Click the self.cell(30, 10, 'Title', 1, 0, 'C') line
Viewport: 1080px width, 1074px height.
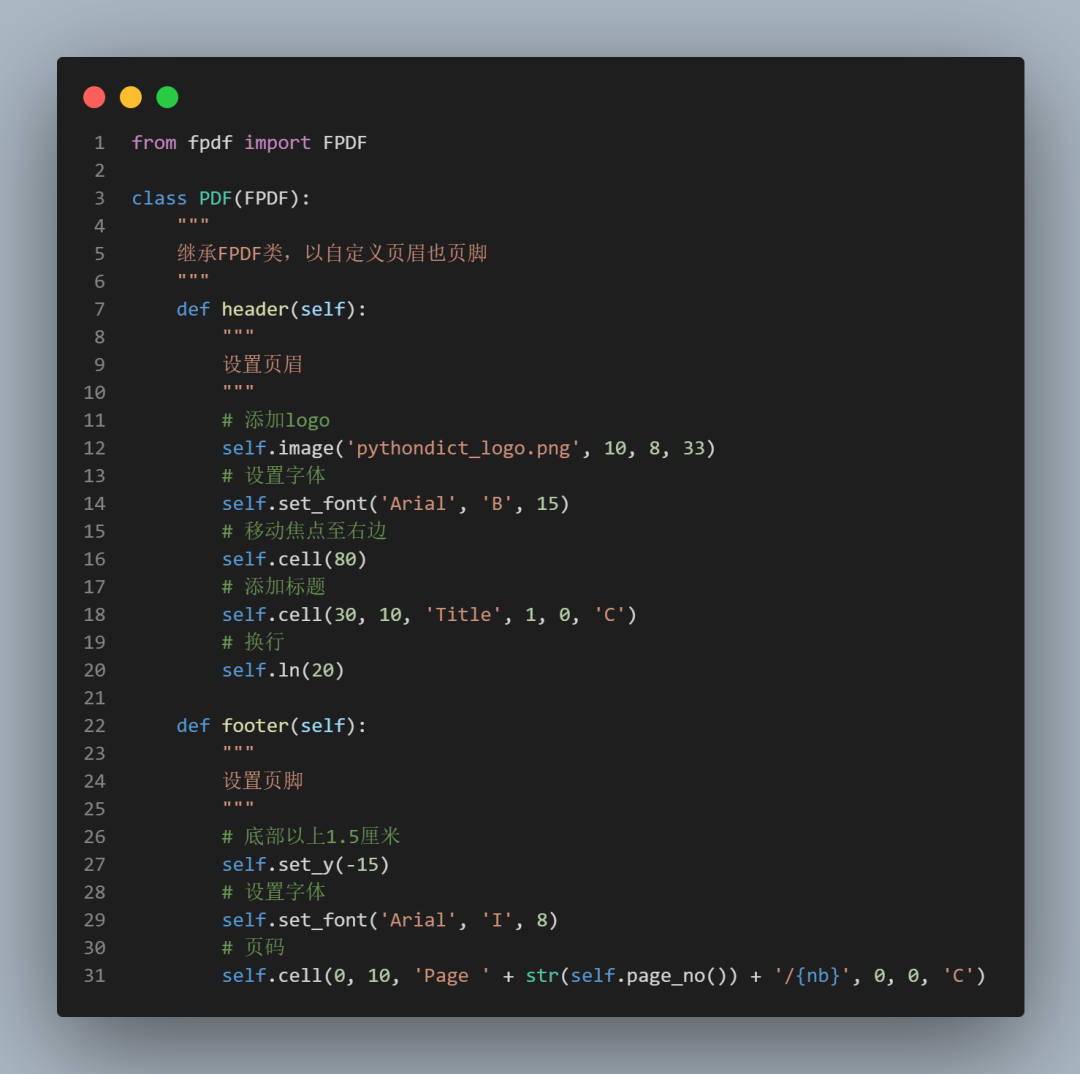(429, 615)
